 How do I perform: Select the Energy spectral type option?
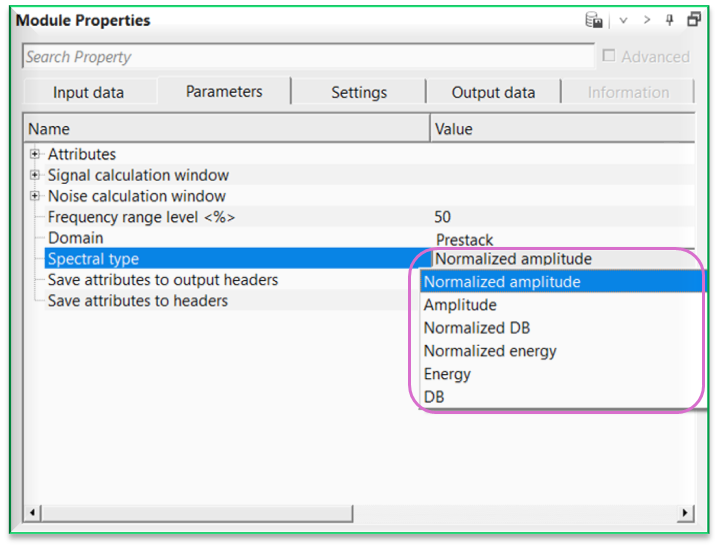click(x=447, y=374)
